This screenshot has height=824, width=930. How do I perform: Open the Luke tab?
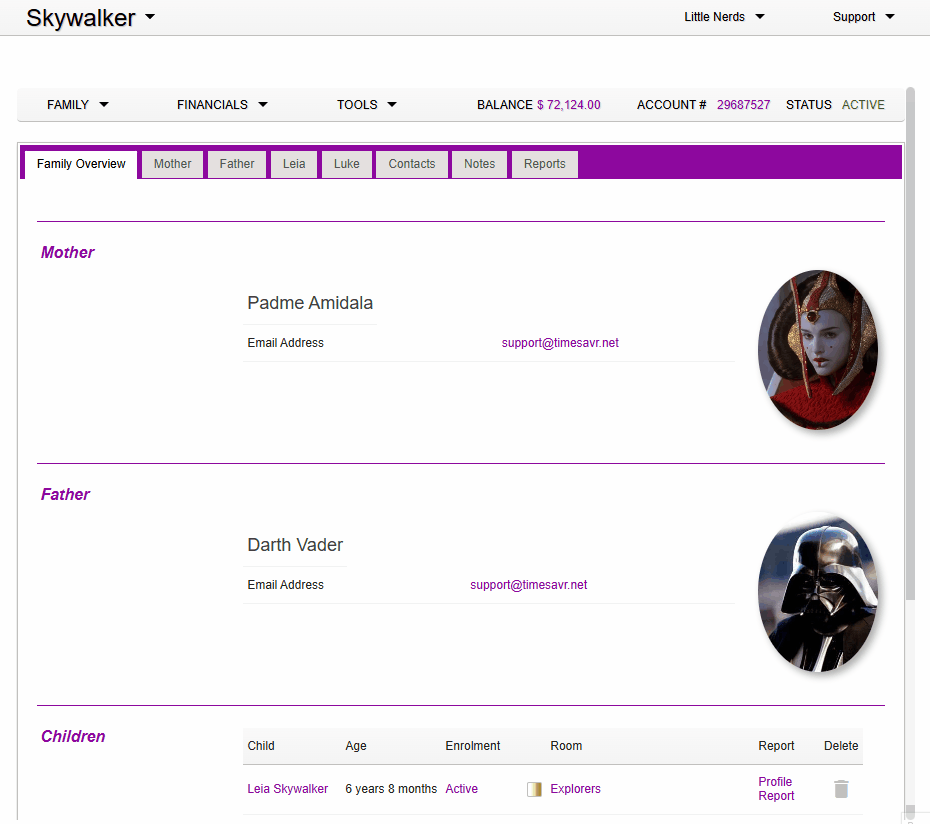tap(346, 164)
